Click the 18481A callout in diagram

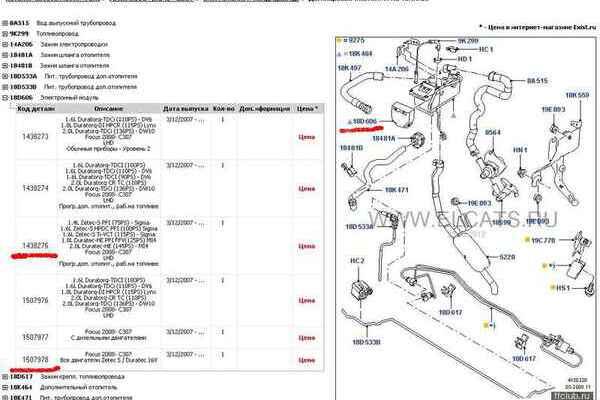pyautogui.click(x=384, y=139)
